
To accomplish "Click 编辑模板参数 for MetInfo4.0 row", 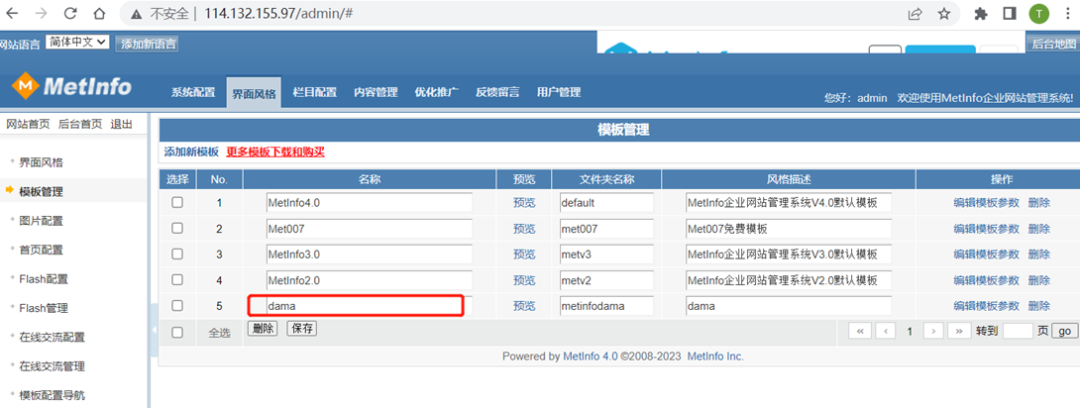I will point(986,203).
